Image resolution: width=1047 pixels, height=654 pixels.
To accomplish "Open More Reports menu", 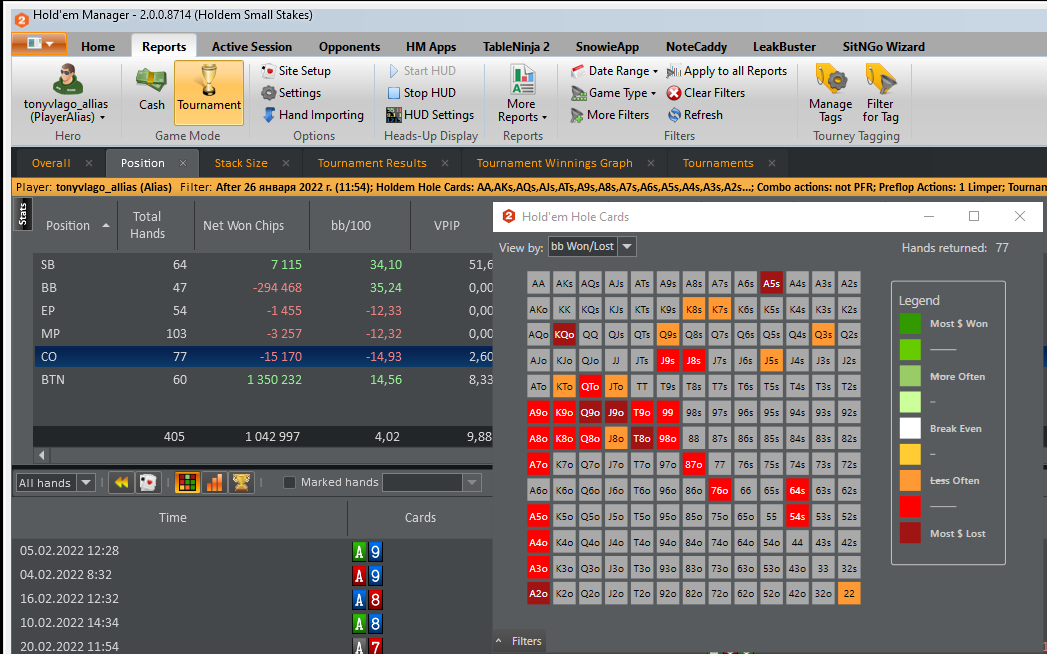I will pyautogui.click(x=522, y=93).
